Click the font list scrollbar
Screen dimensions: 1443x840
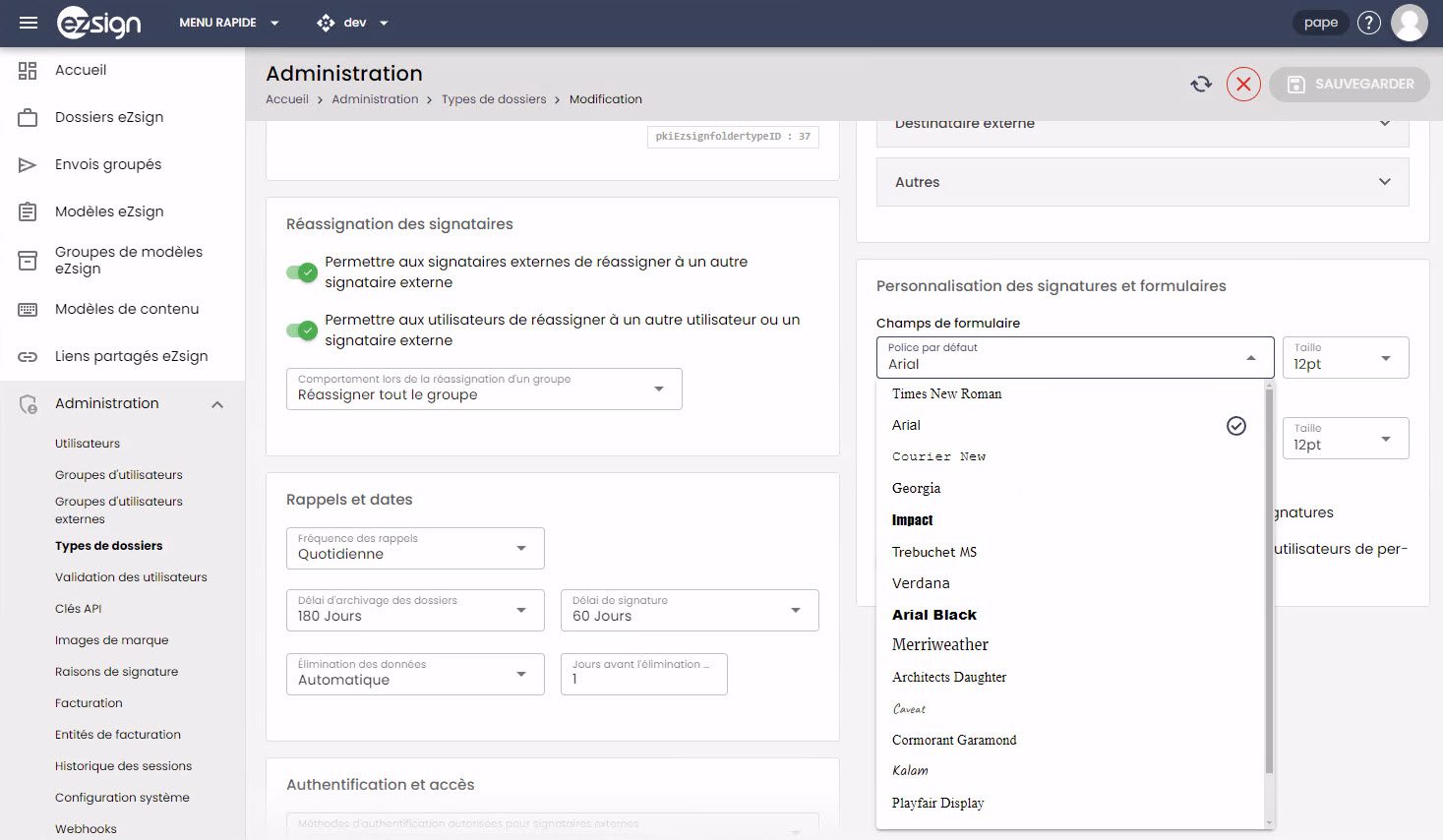click(1269, 580)
